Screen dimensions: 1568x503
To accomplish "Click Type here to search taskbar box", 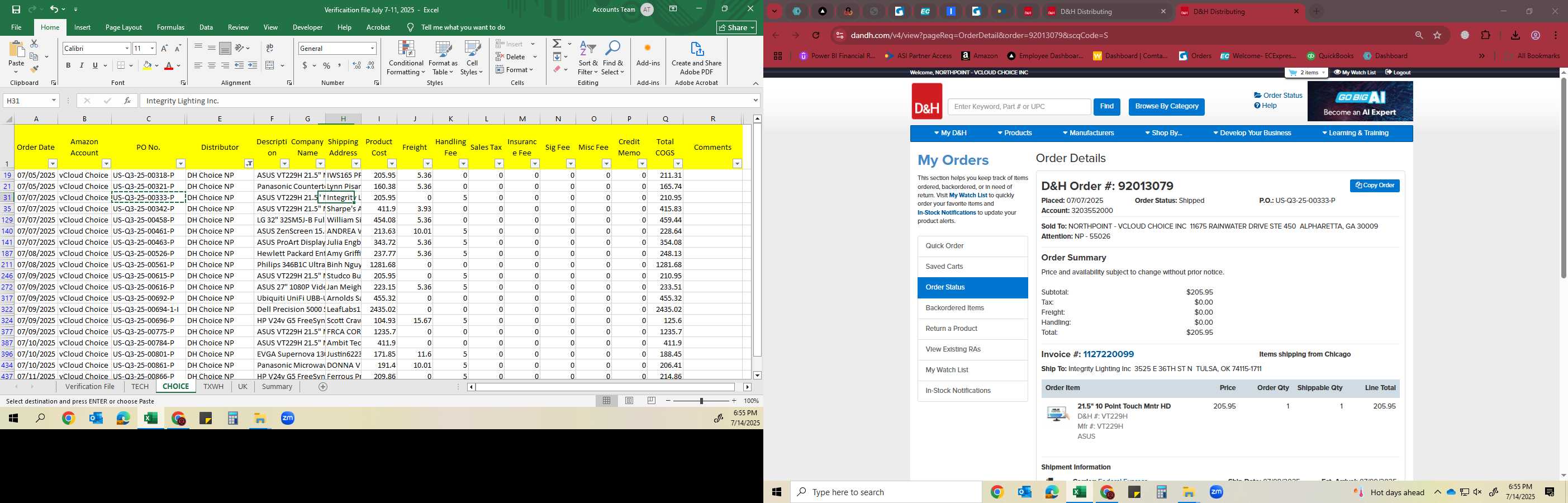I will (886, 492).
